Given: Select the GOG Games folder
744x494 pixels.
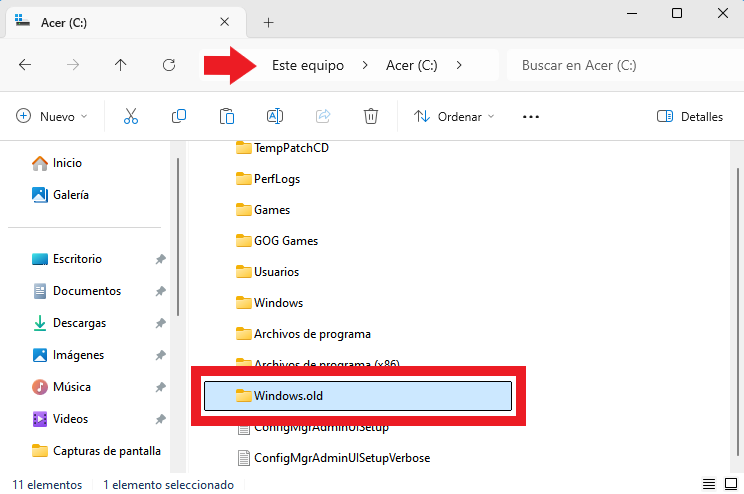Looking at the screenshot, I should coord(277,241).
